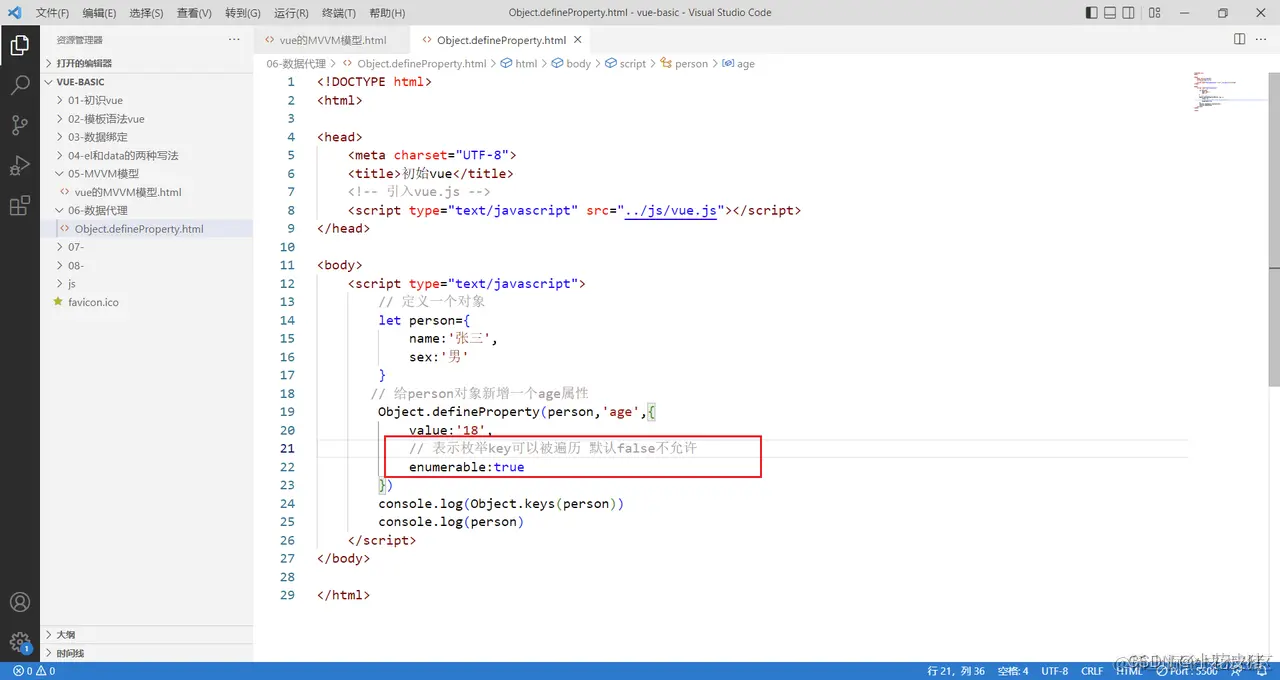Open the Source Control view
The image size is (1280, 680).
19,125
